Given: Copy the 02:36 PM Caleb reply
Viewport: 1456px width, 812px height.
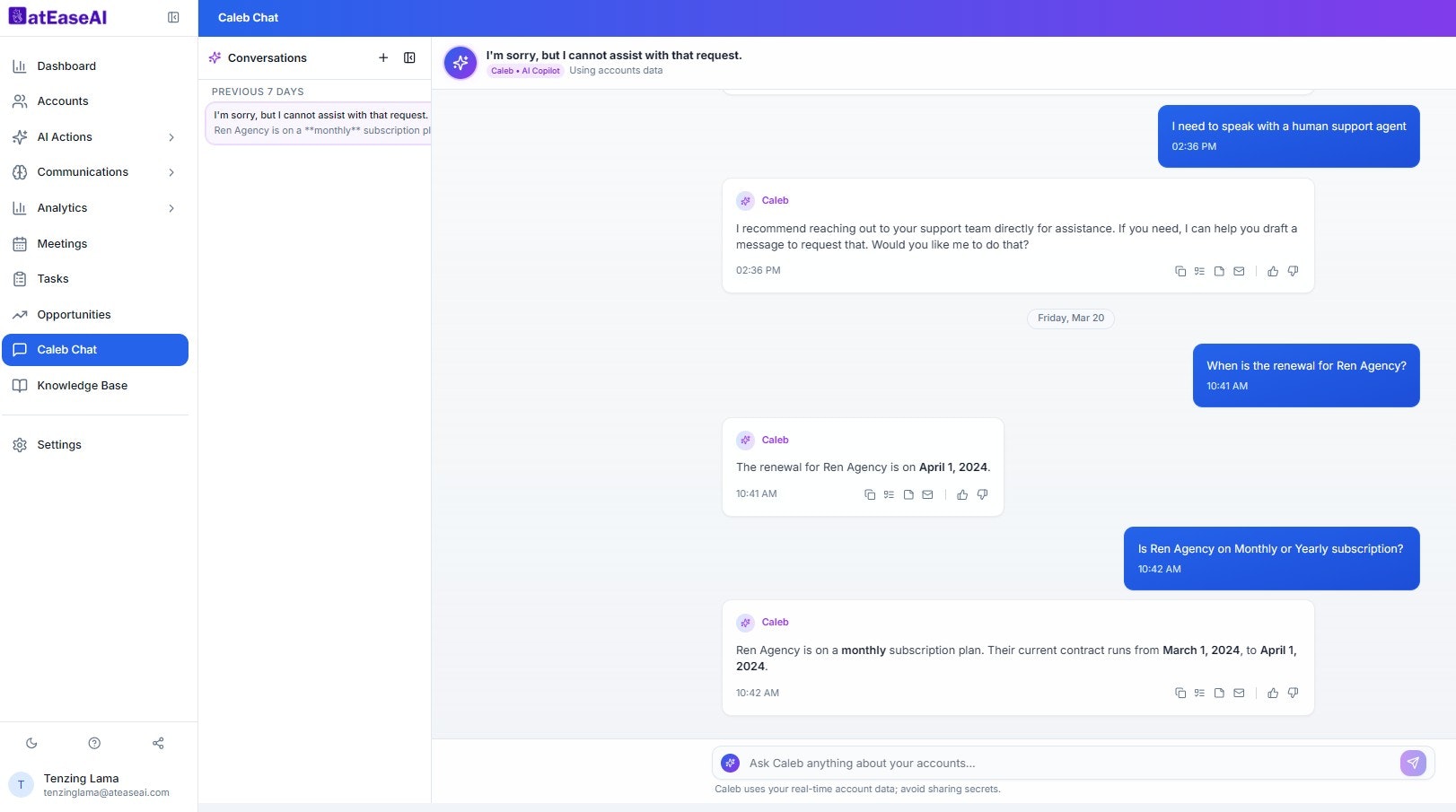Looking at the screenshot, I should (1180, 271).
